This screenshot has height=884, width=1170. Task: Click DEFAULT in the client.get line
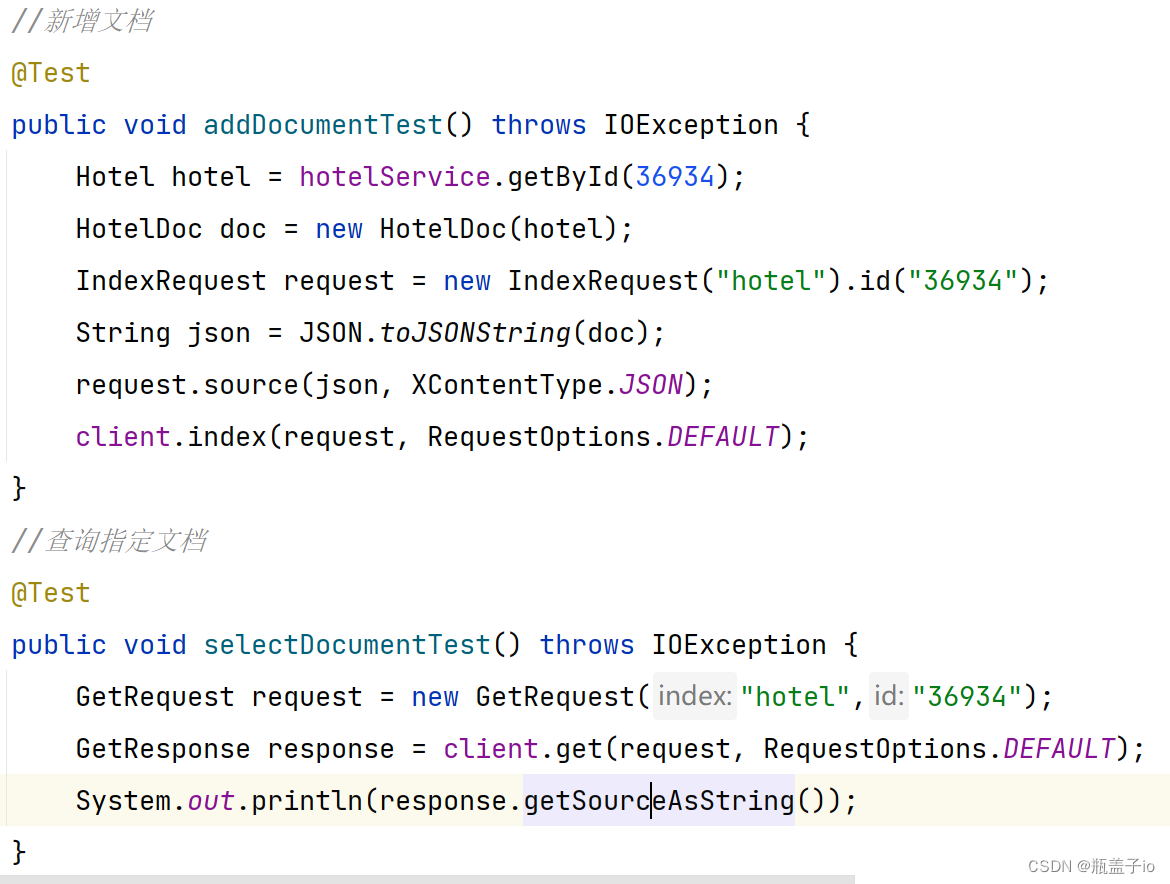point(1059,749)
